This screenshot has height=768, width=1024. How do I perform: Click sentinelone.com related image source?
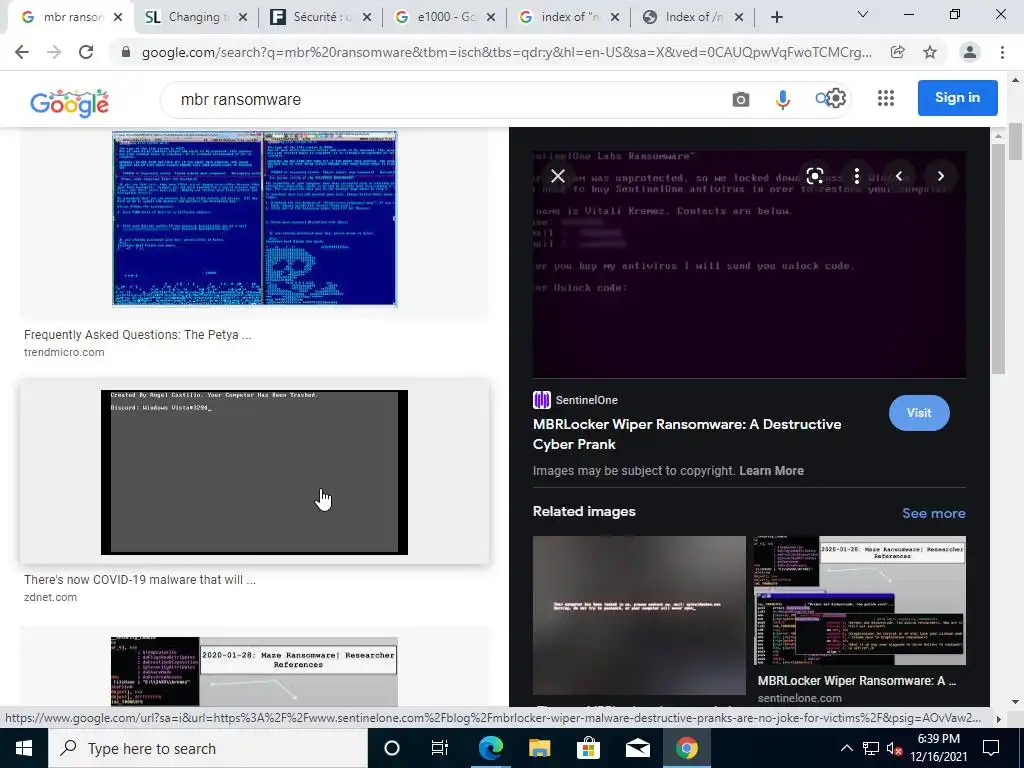(799, 698)
